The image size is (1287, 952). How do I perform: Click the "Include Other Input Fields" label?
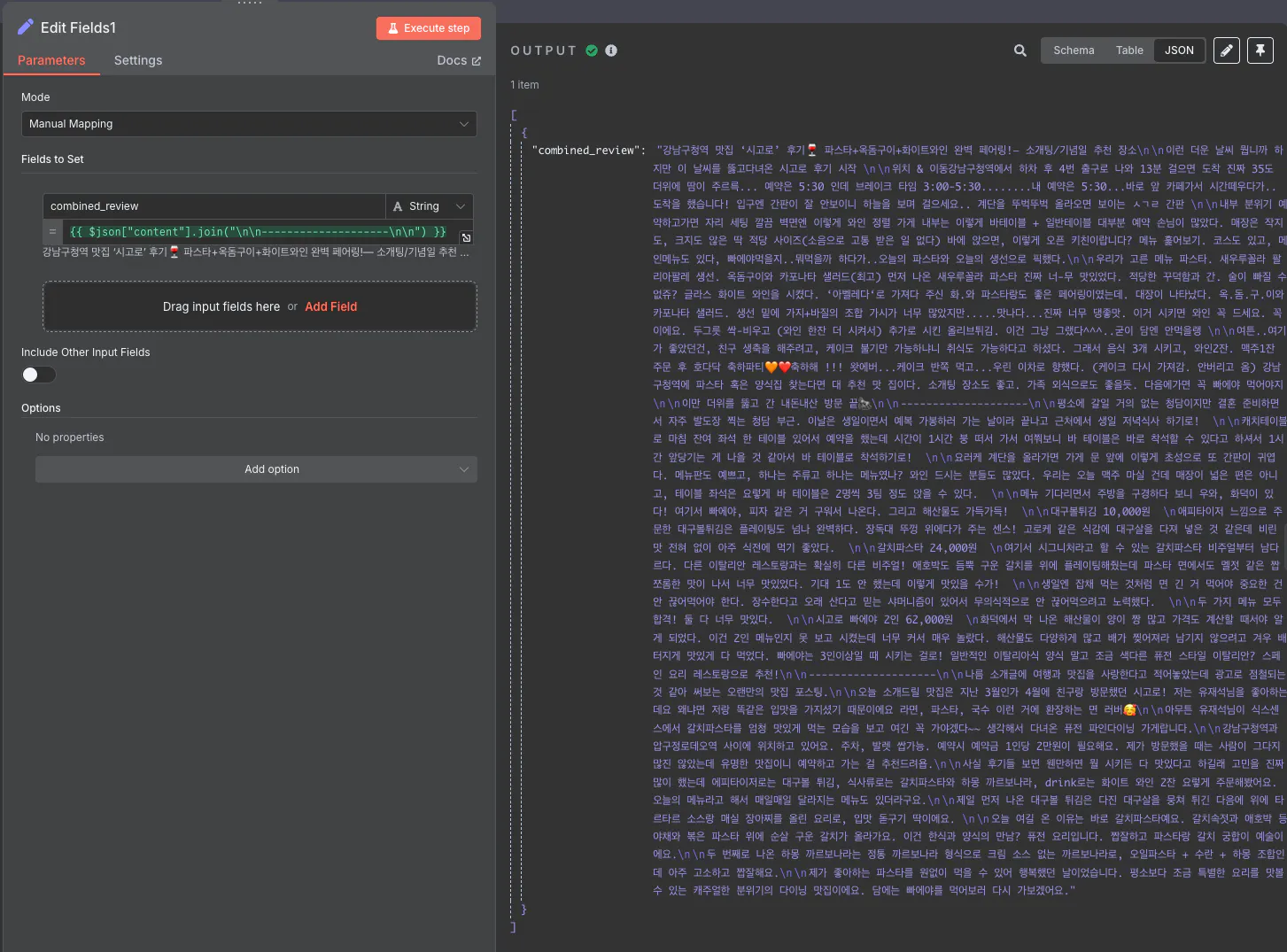86,352
